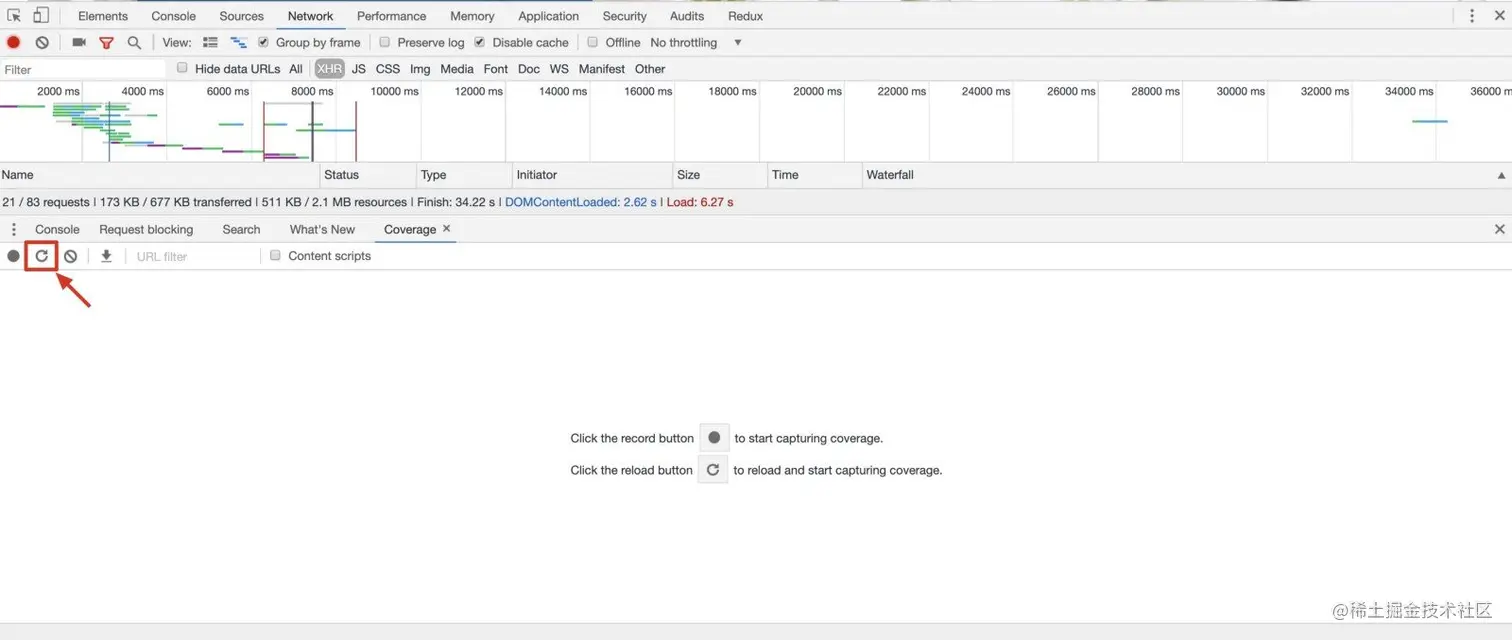Open the Application tab

549,16
